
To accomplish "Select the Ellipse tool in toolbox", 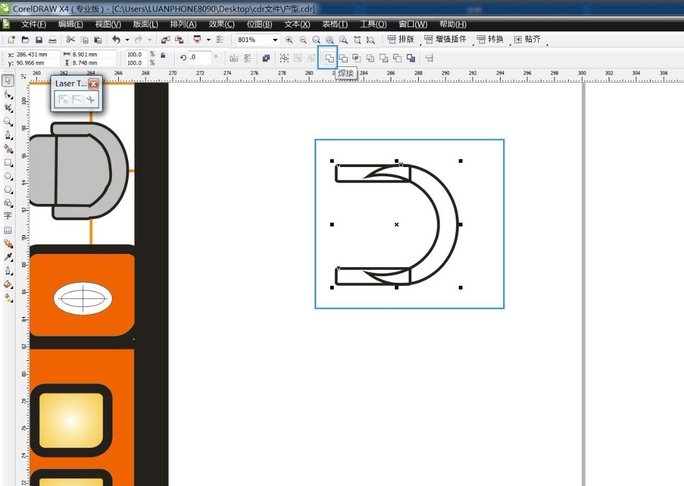I will click(8, 175).
